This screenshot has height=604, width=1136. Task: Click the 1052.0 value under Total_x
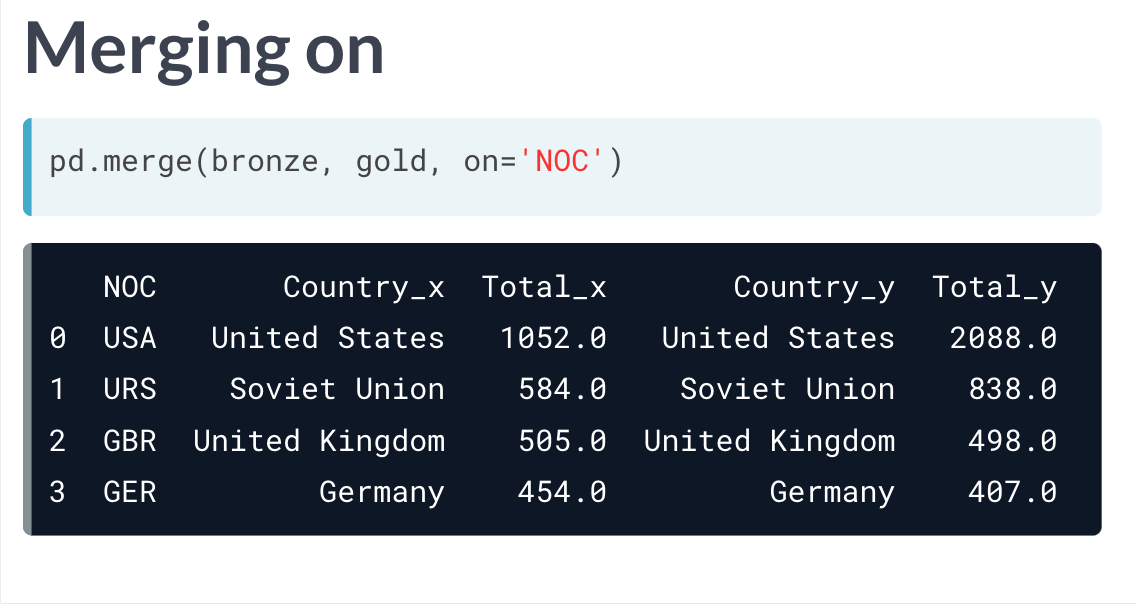[x=554, y=338]
